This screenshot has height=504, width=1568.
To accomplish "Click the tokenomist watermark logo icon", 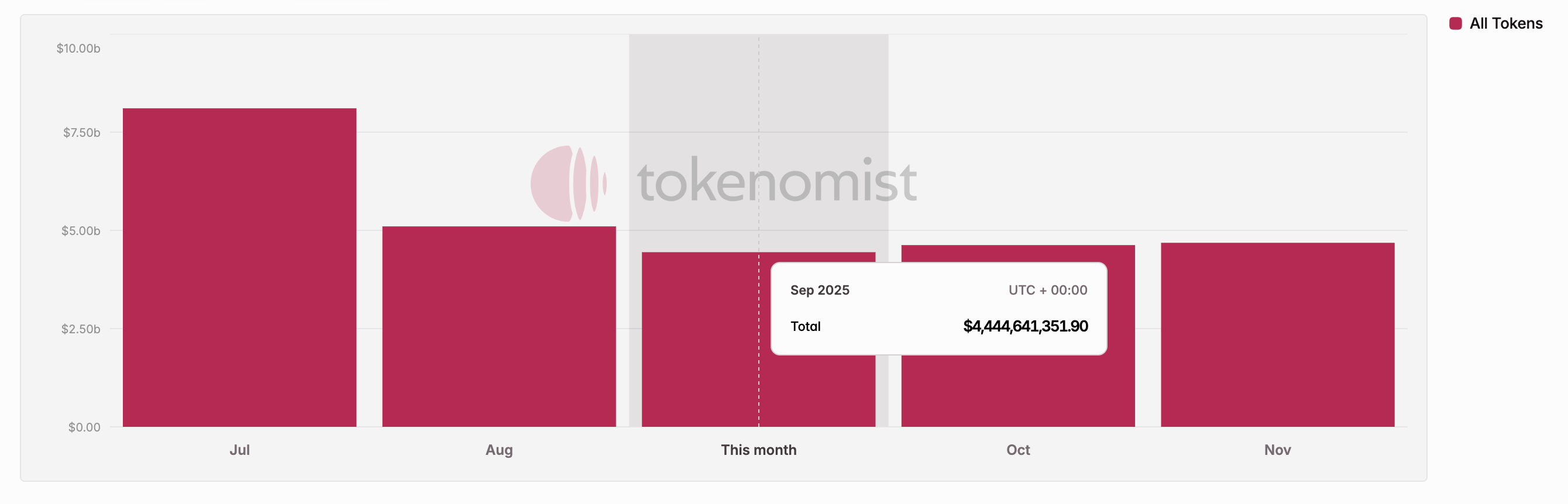I will tap(568, 183).
